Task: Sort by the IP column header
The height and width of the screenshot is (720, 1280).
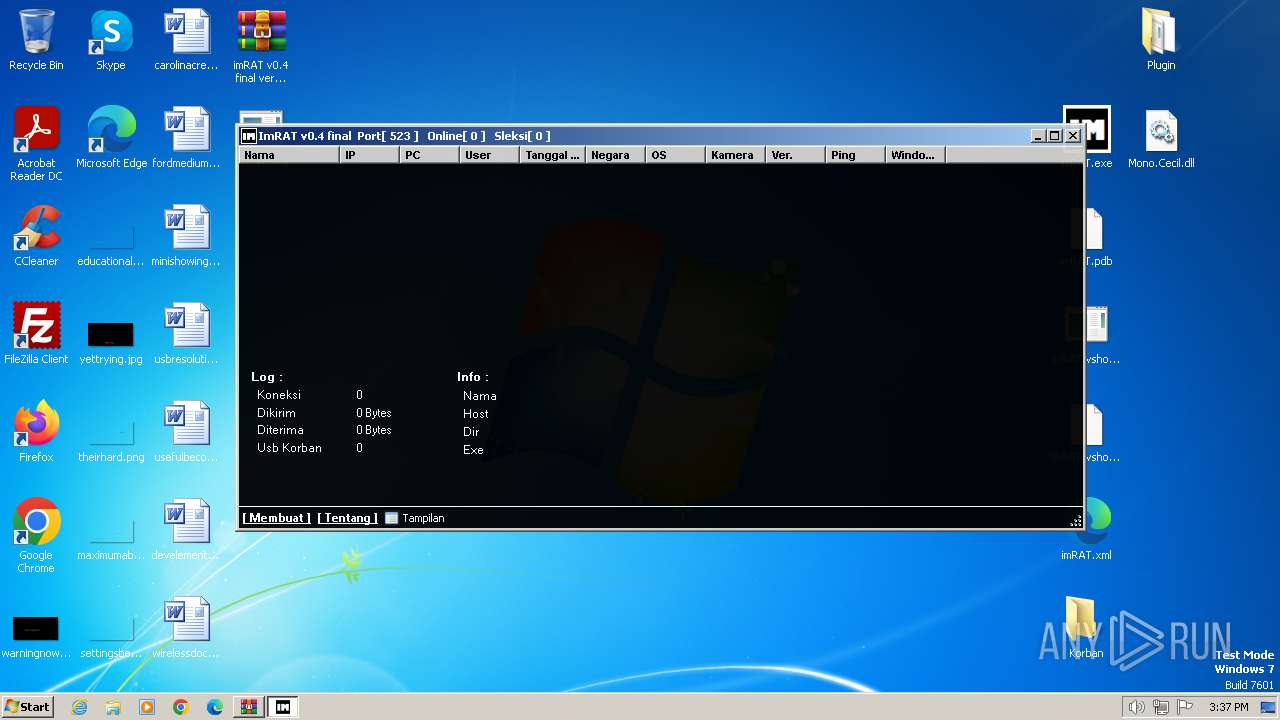Action: pos(370,155)
